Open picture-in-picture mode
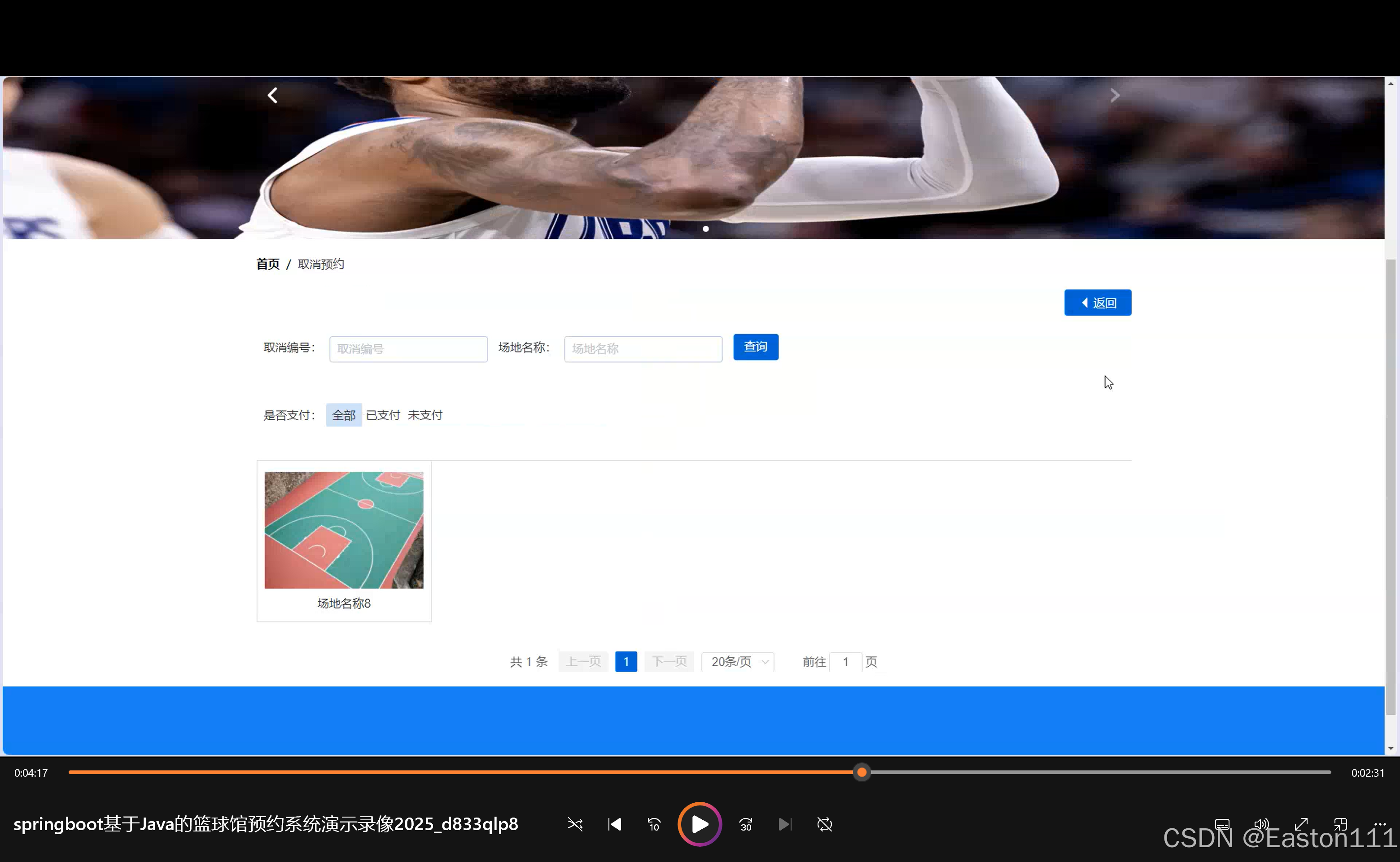 [1340, 824]
